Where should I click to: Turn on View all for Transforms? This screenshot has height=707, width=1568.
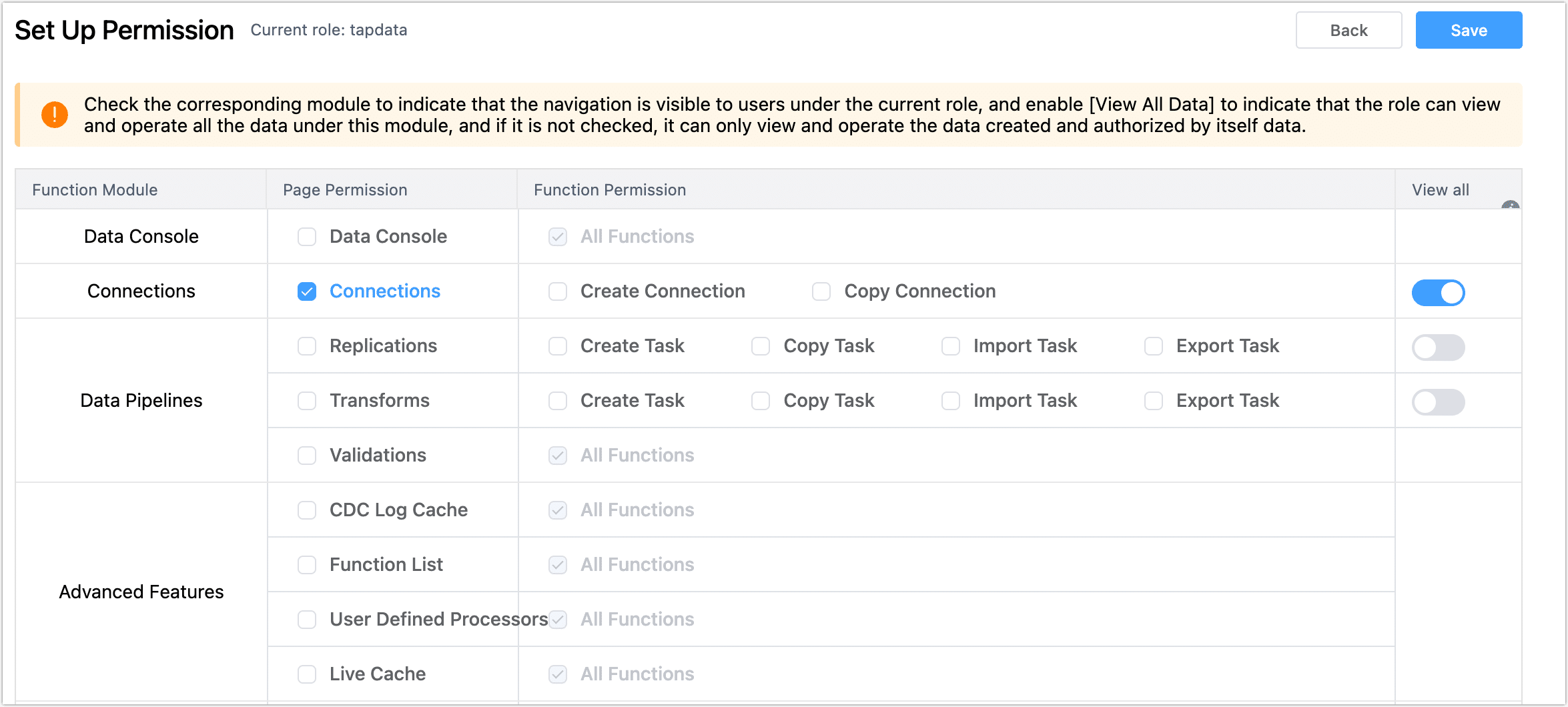(x=1439, y=402)
